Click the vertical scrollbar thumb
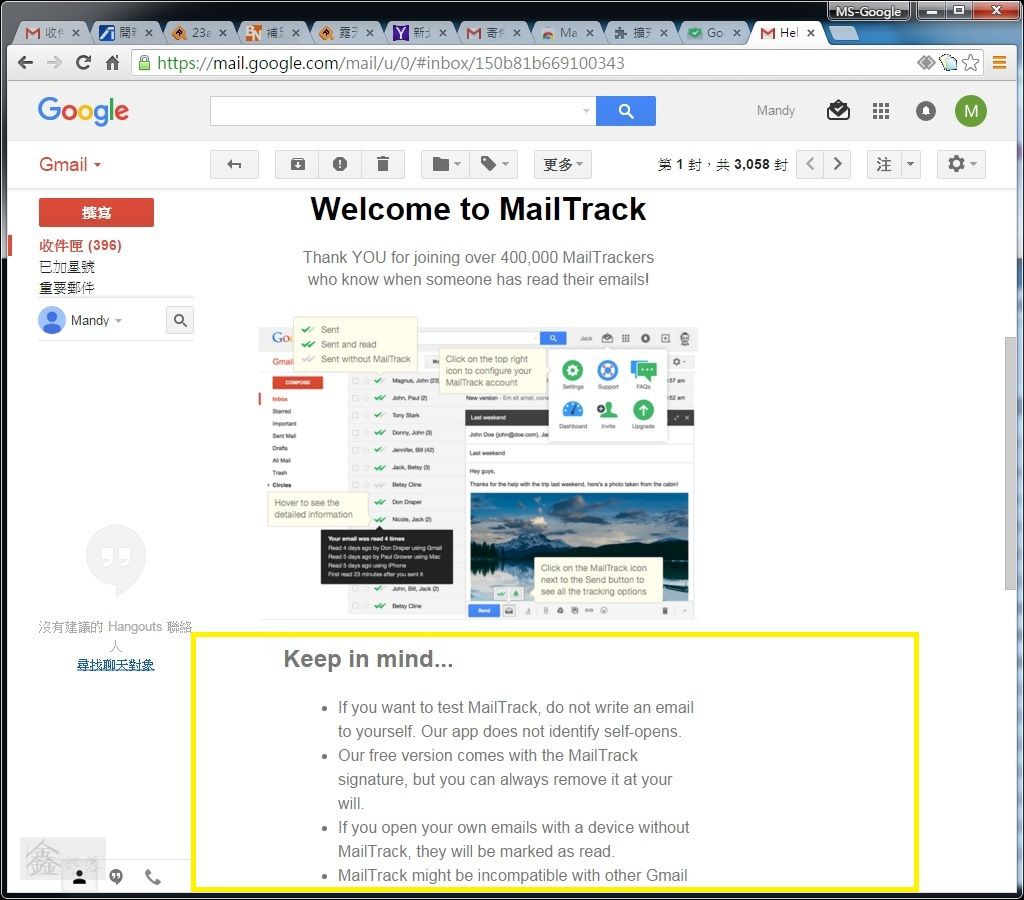The width and height of the screenshot is (1024, 900). 1010,464
